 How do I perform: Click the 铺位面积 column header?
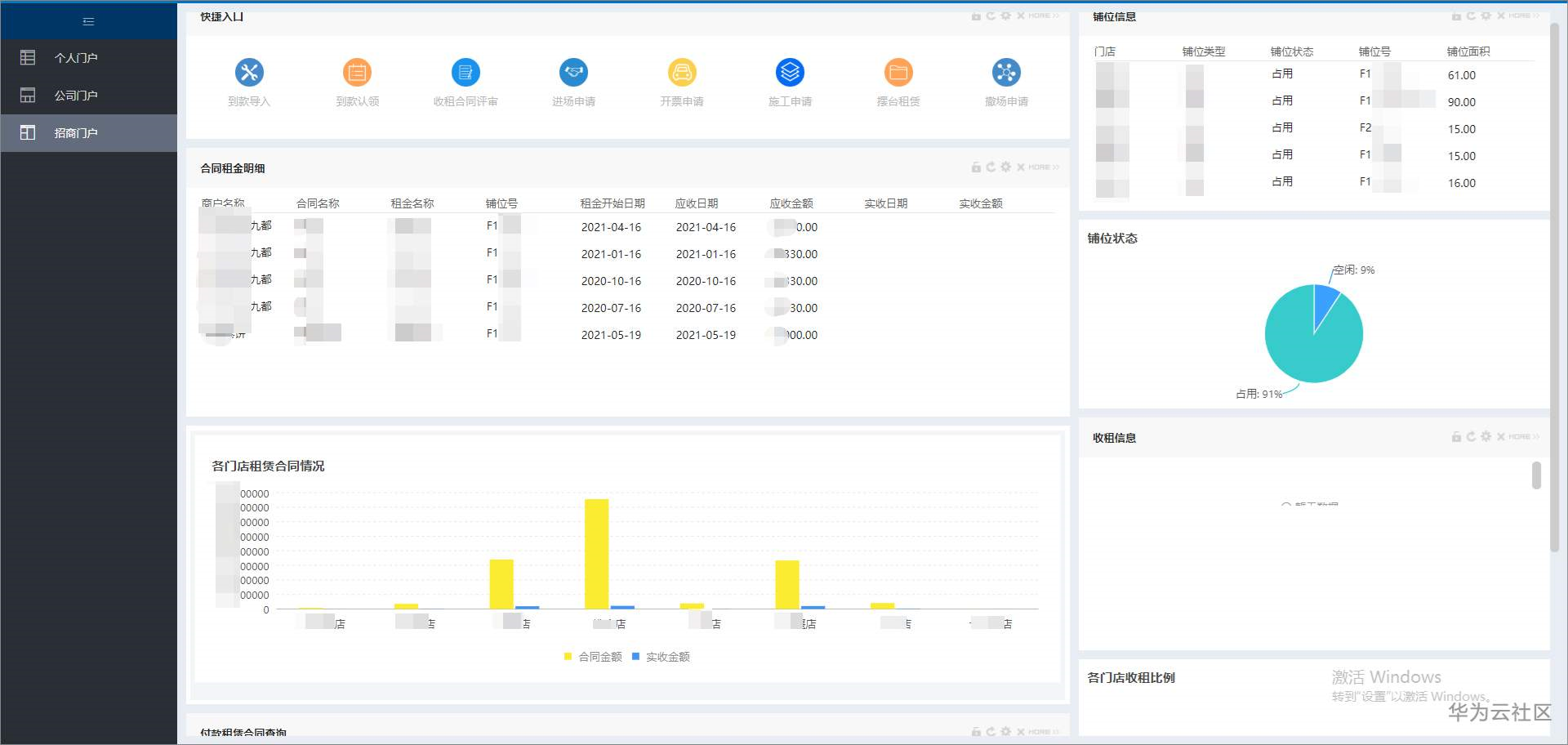pos(1468,51)
